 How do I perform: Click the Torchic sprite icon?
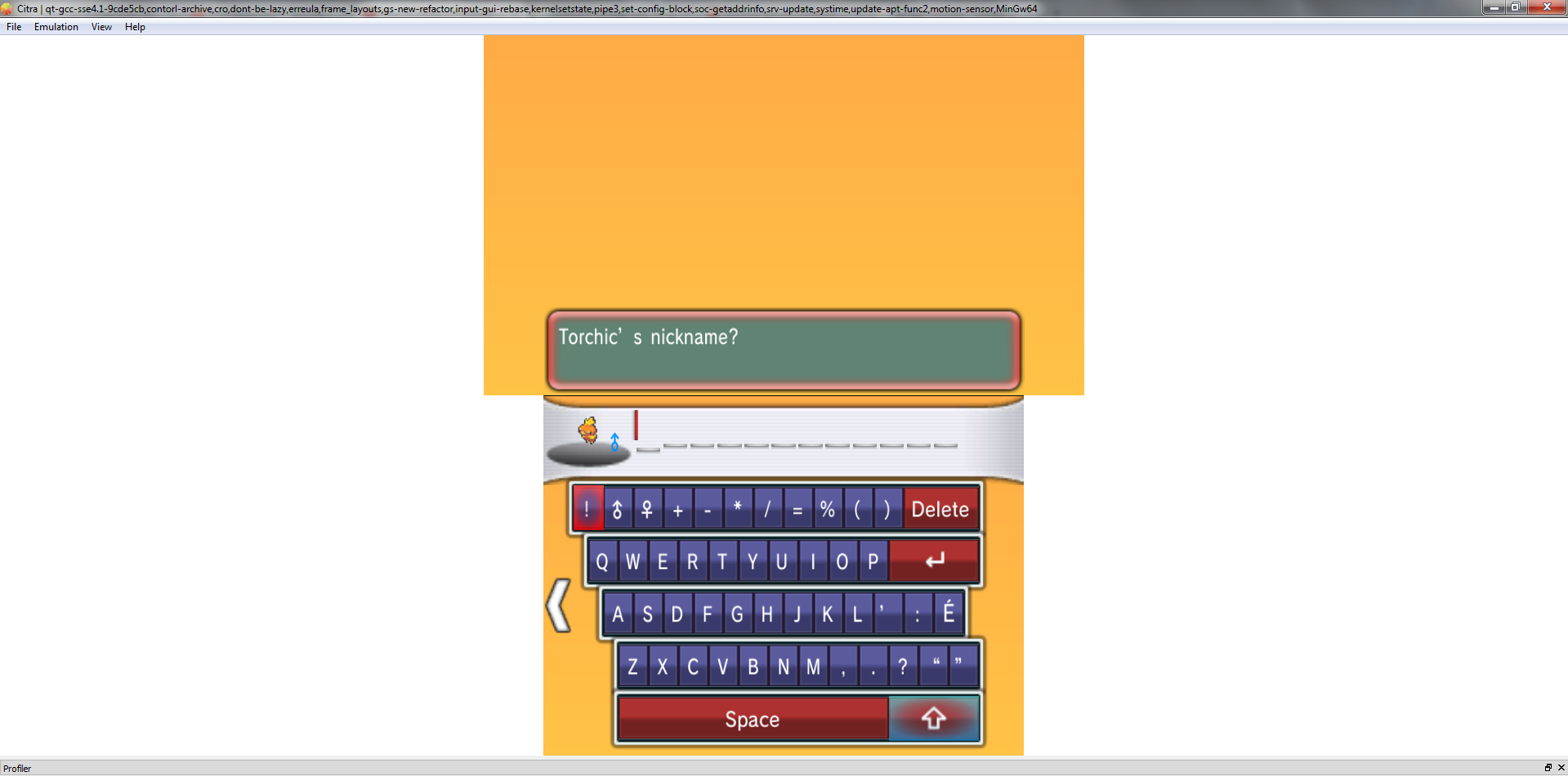(588, 430)
